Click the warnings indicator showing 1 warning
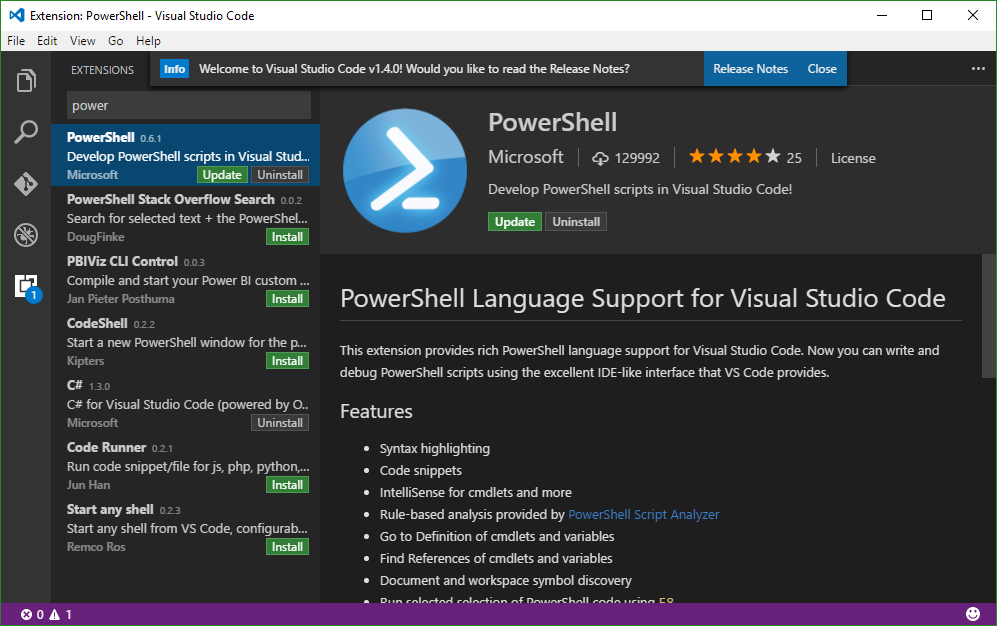This screenshot has width=997, height=626. 59,613
